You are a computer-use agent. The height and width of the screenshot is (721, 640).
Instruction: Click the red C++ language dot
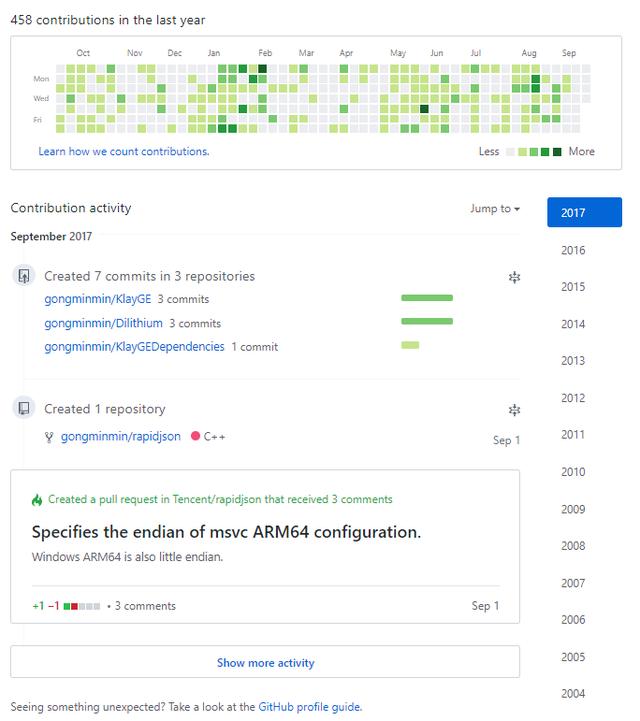coord(195,437)
